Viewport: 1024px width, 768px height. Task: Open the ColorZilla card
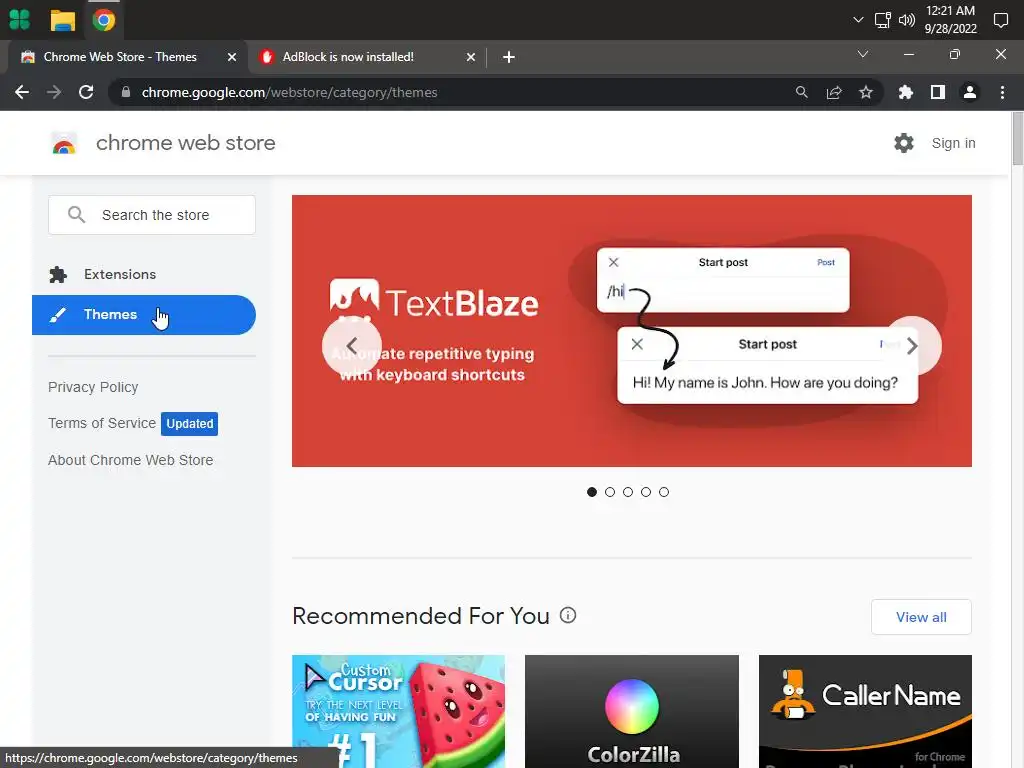(632, 711)
